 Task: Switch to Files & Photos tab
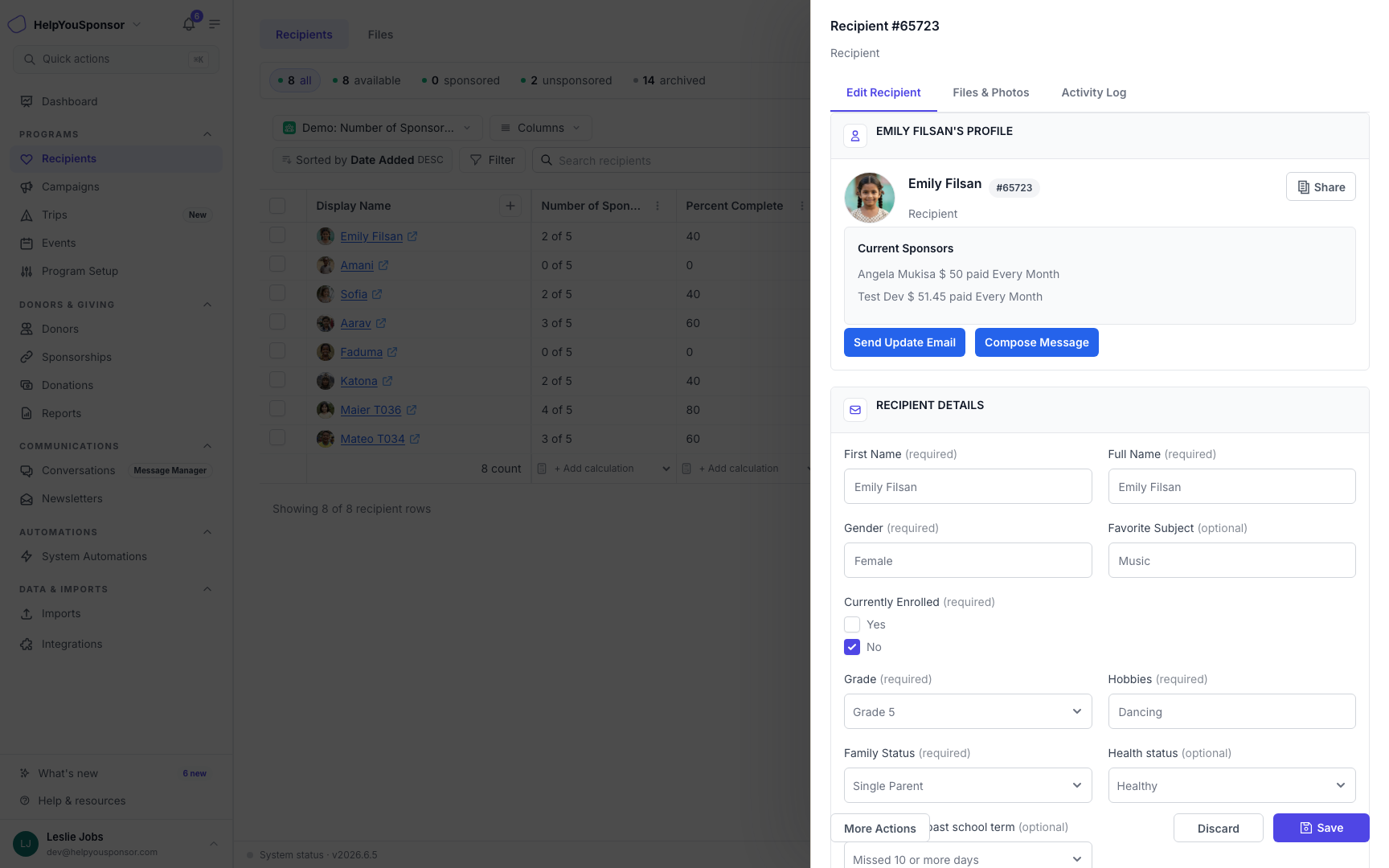click(990, 92)
